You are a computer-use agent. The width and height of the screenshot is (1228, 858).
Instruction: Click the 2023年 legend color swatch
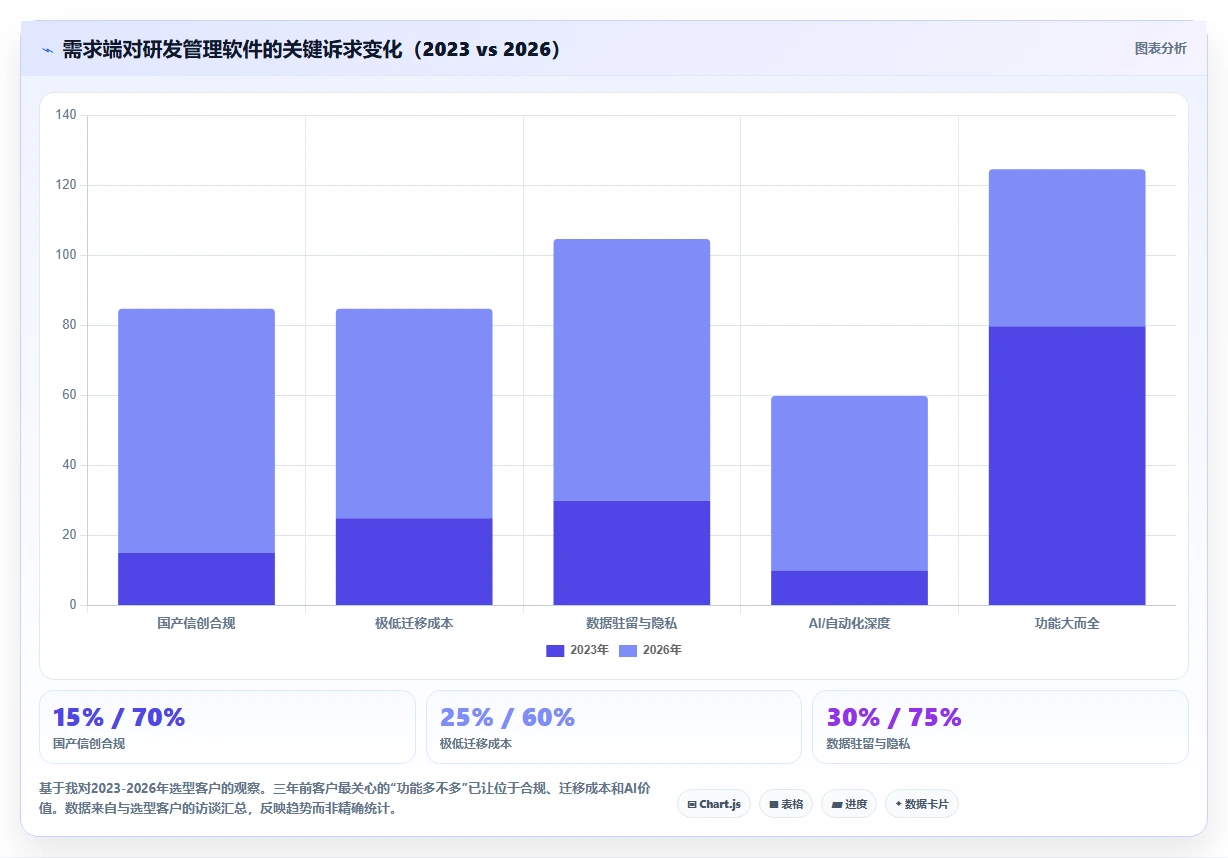point(555,650)
